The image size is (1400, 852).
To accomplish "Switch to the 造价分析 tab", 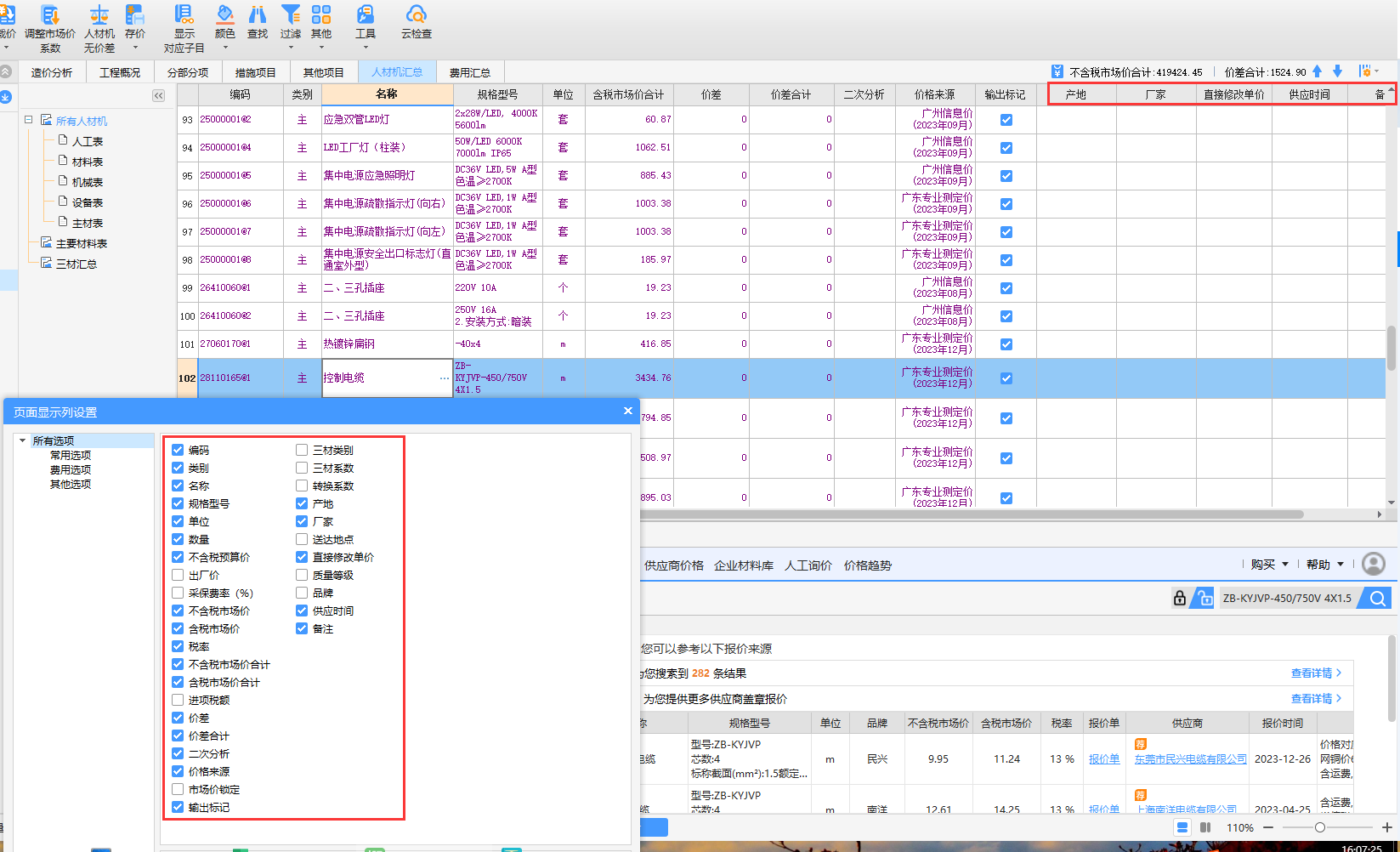I will (52, 72).
